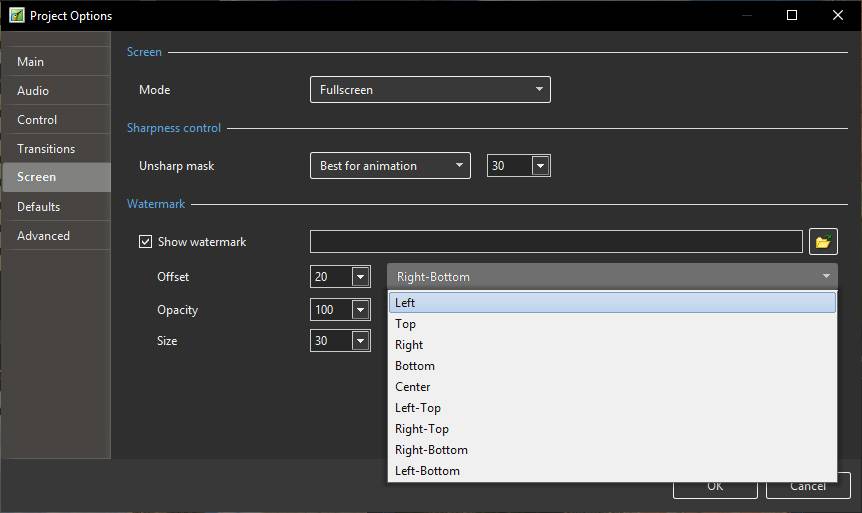Switch to the Transitions tab
The height and width of the screenshot is (513, 862).
point(57,148)
